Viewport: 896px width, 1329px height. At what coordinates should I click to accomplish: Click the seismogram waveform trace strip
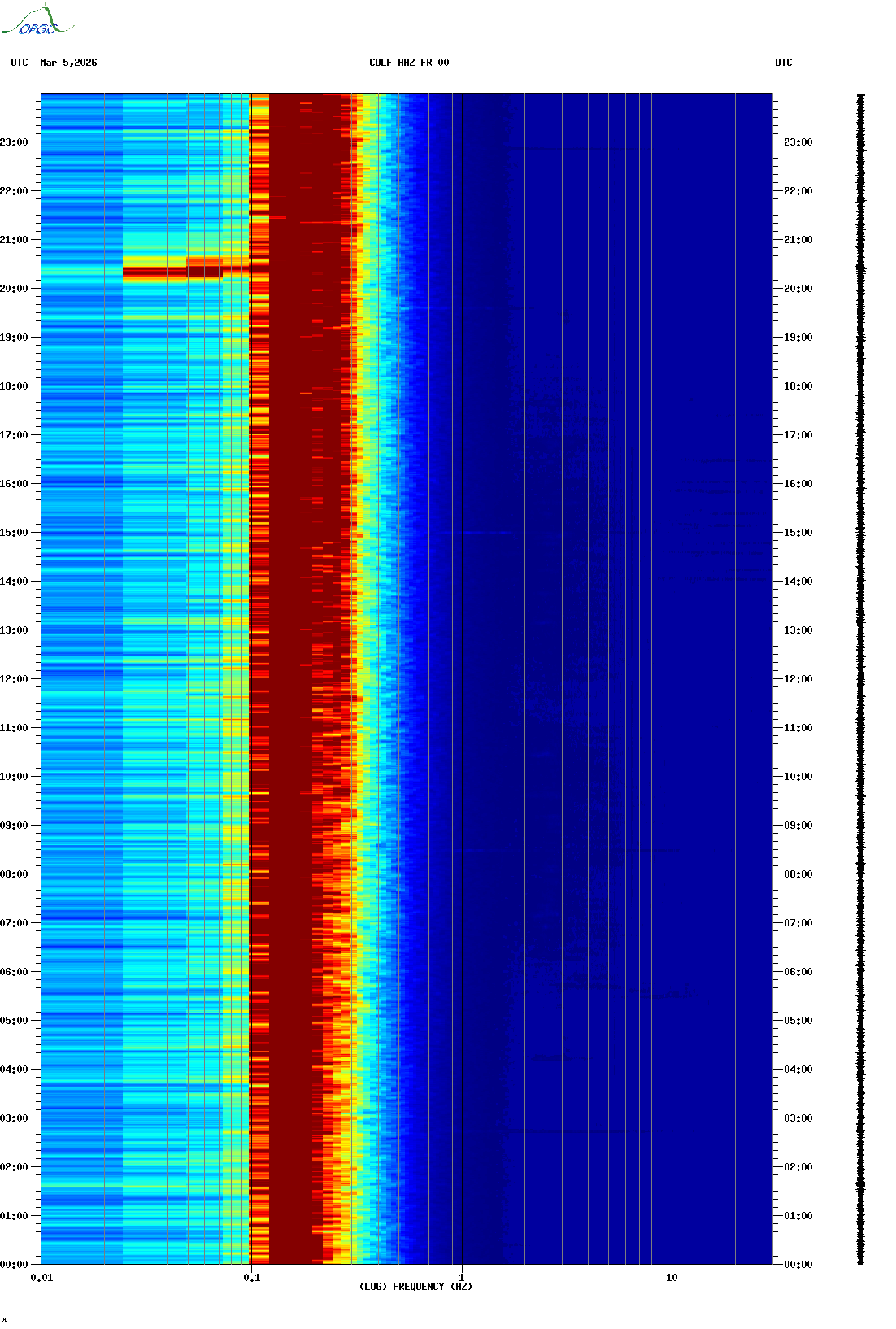(861, 679)
